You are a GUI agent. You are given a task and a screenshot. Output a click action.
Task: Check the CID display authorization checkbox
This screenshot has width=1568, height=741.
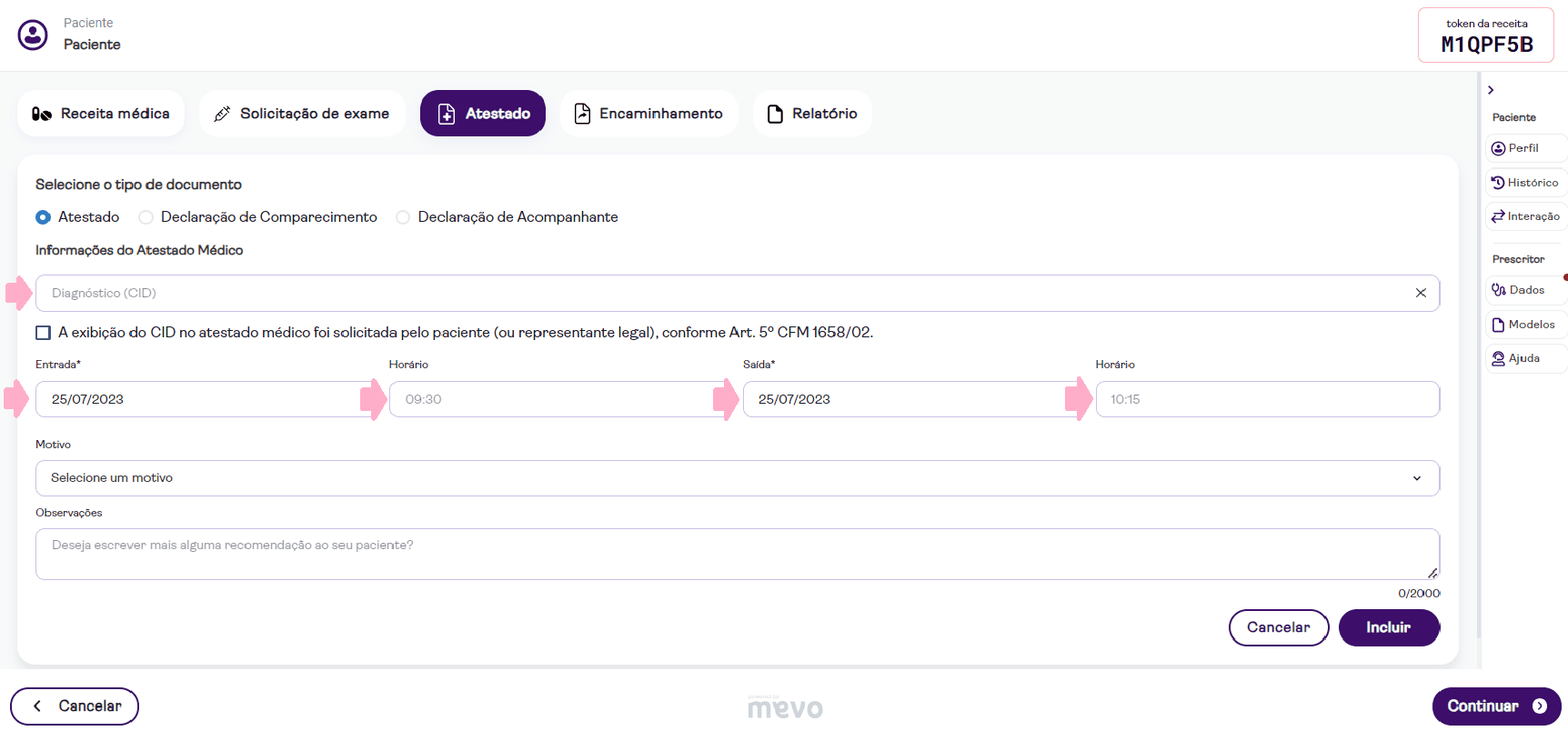coord(43,333)
